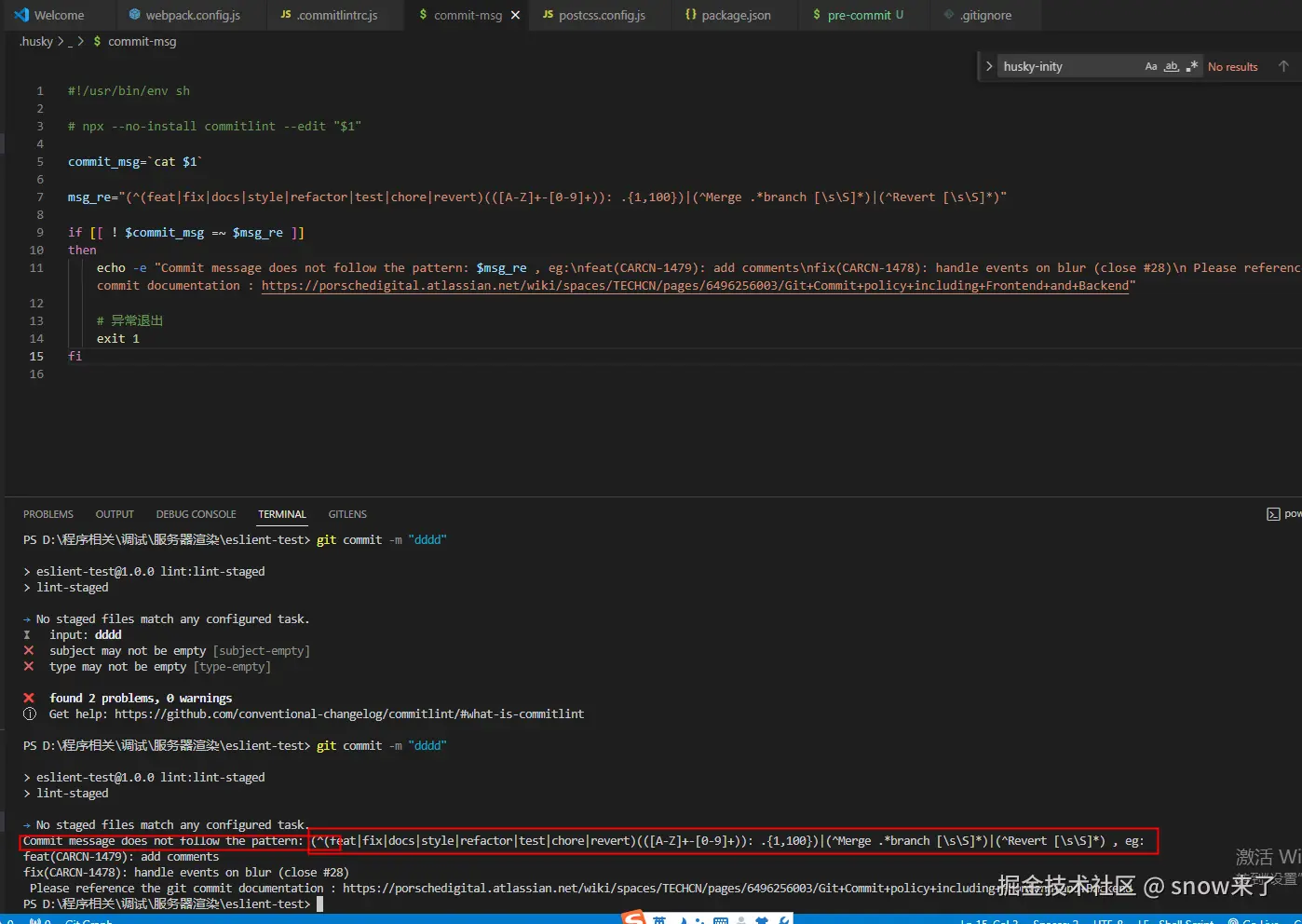The height and width of the screenshot is (924, 1302).
Task: Click the .husky breadcrumb segment
Action: coord(36,41)
